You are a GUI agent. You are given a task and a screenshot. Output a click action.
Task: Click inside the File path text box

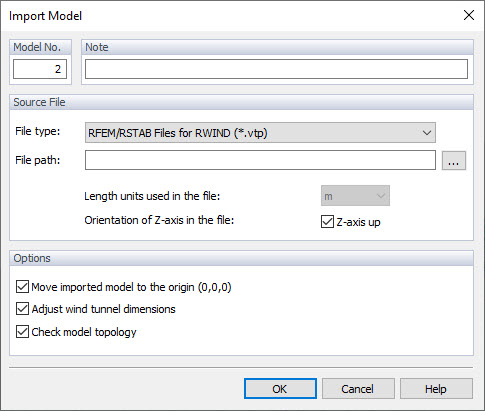point(260,160)
